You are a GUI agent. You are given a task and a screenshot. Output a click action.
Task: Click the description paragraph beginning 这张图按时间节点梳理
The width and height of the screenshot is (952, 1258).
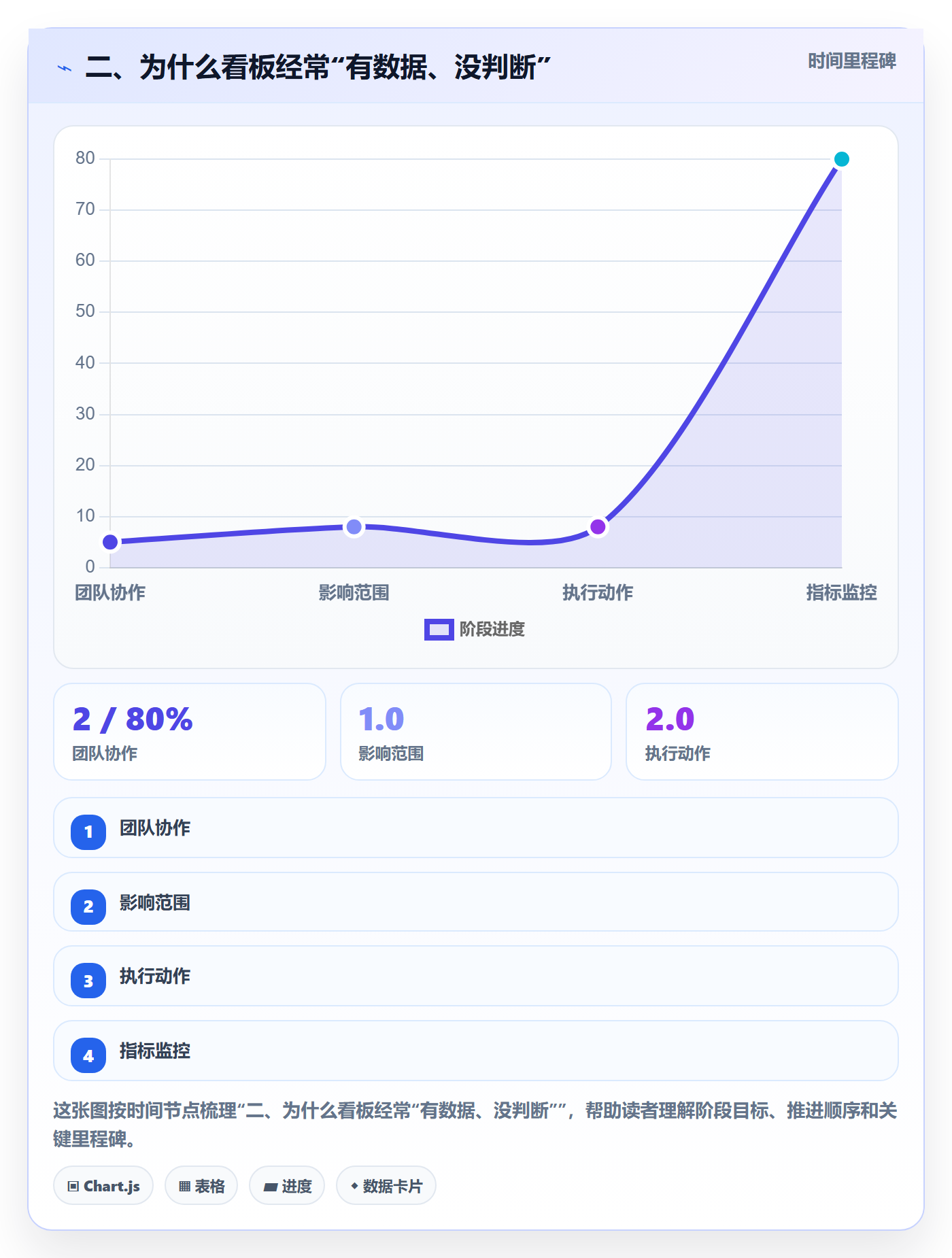(x=475, y=1125)
